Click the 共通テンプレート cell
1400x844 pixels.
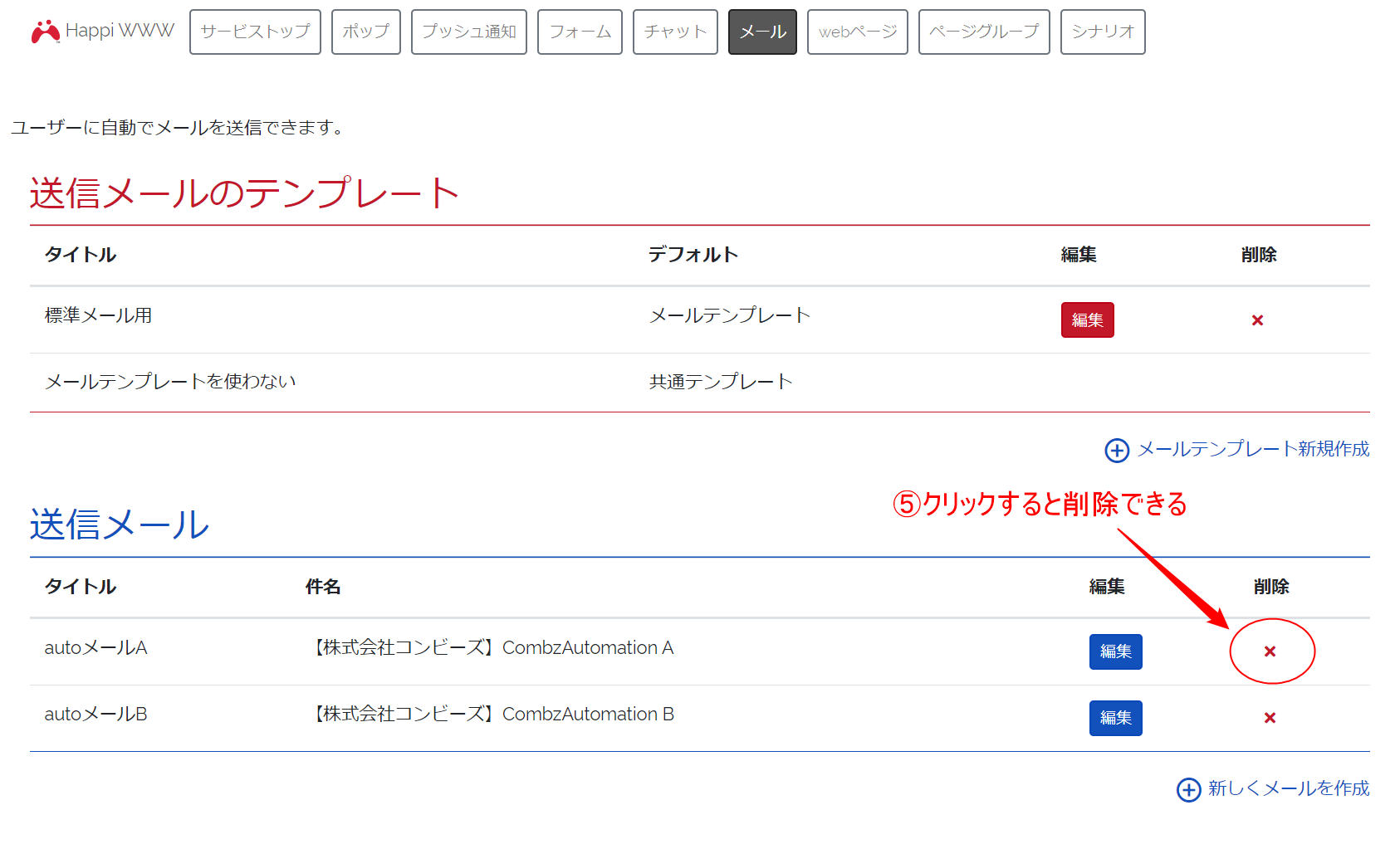click(x=721, y=382)
